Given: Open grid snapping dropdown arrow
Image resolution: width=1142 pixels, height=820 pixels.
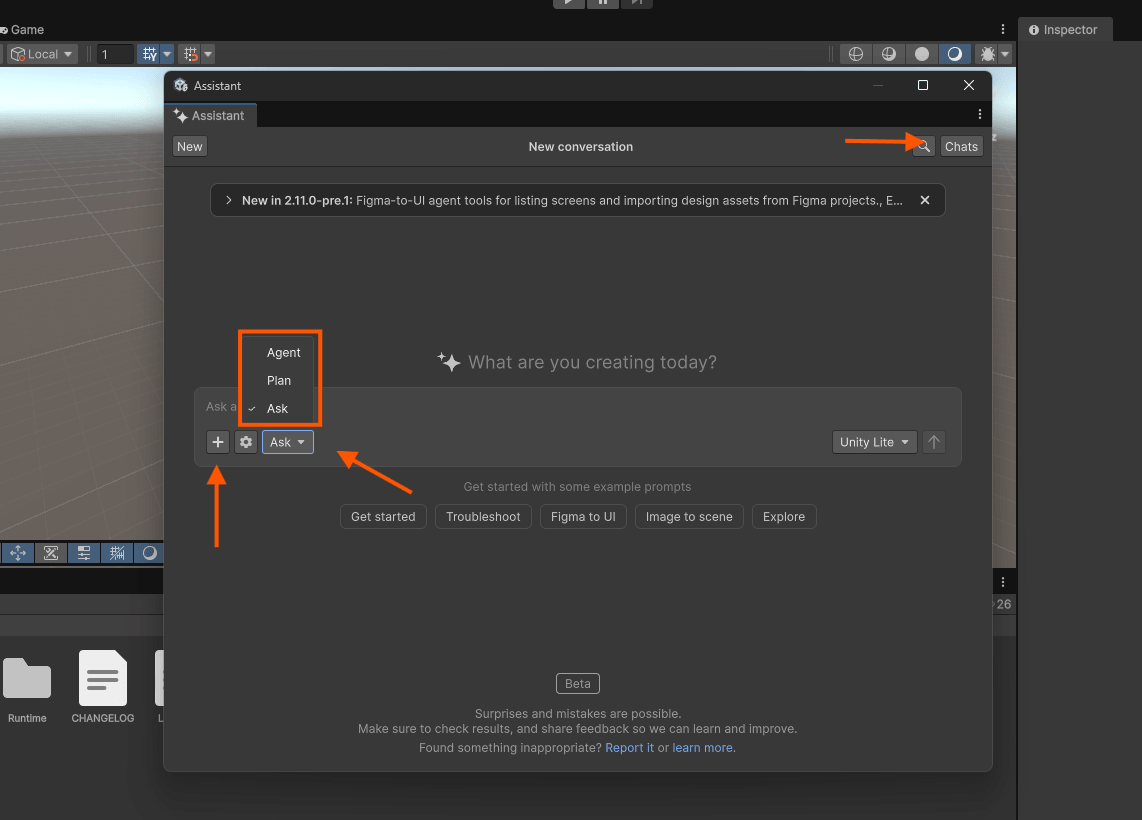Looking at the screenshot, I should tap(208, 54).
